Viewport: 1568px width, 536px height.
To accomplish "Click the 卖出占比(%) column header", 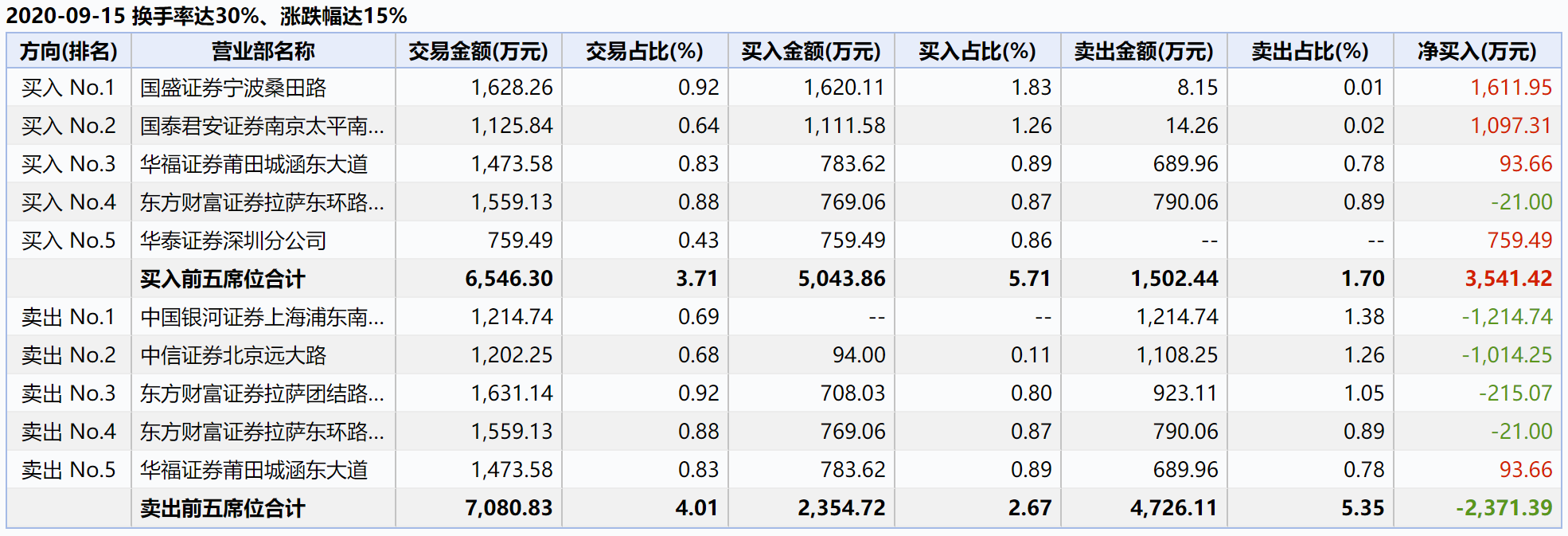I will coord(1310,52).
